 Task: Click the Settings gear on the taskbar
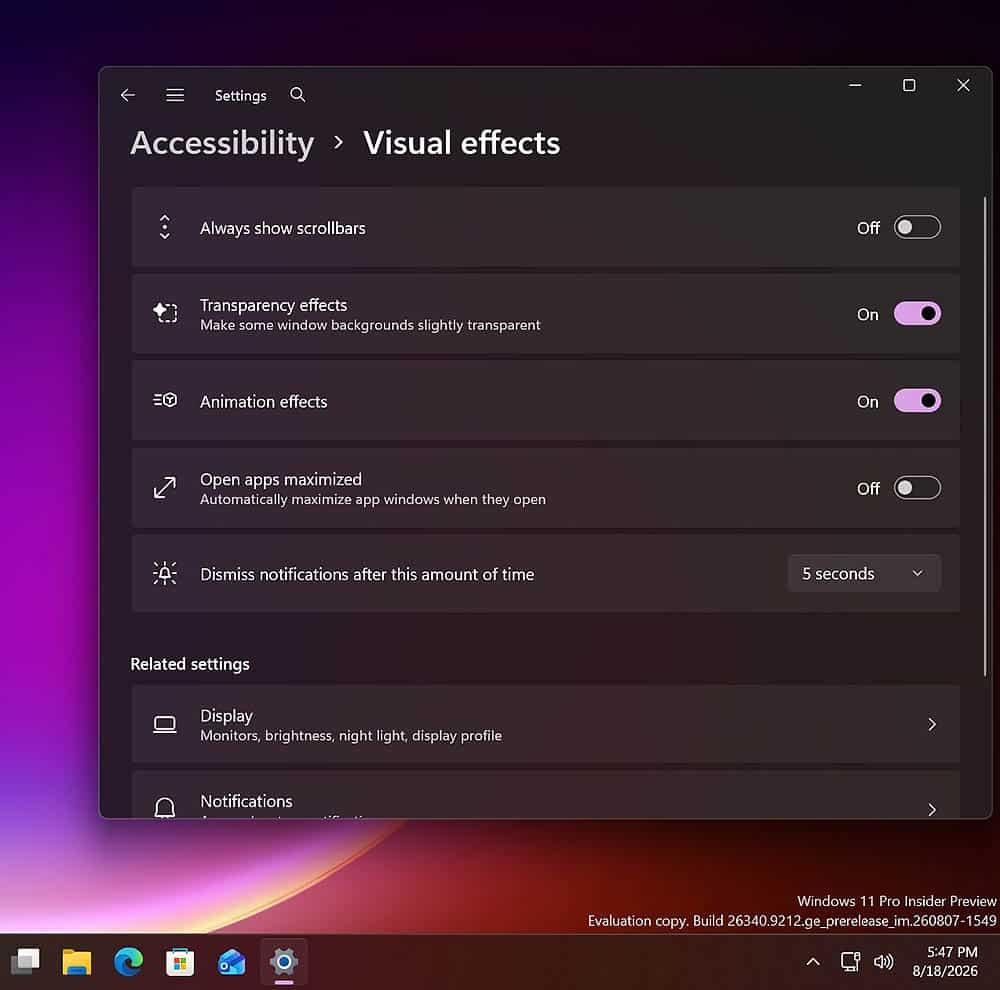coord(284,961)
